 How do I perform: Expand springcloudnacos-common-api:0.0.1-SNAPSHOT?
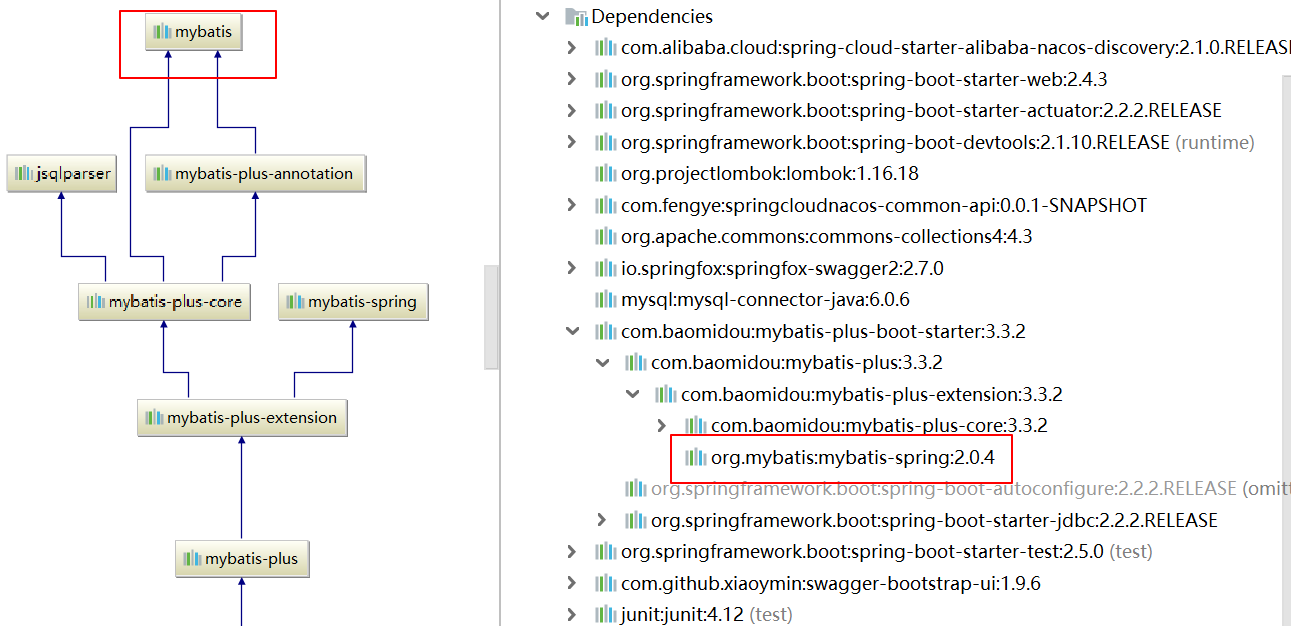click(571, 205)
